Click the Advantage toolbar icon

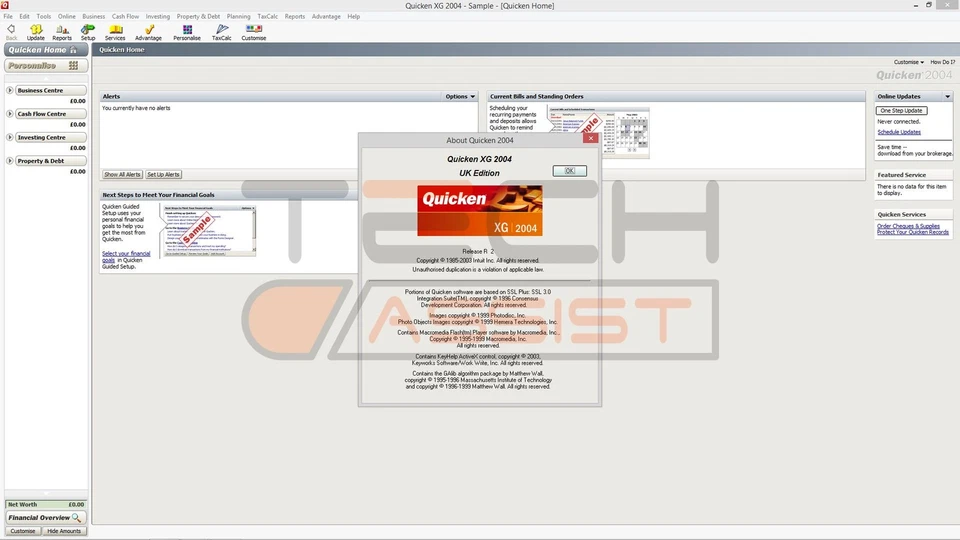(148, 32)
